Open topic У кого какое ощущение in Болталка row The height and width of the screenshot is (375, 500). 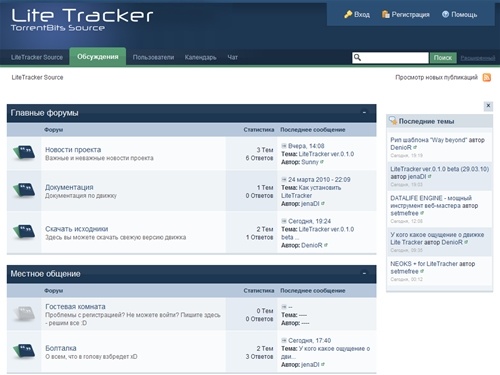[x=325, y=352]
